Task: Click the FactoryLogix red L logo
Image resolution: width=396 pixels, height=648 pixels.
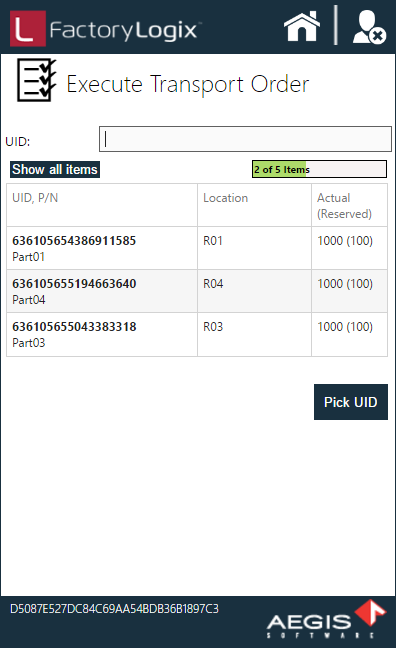Action: 28,29
